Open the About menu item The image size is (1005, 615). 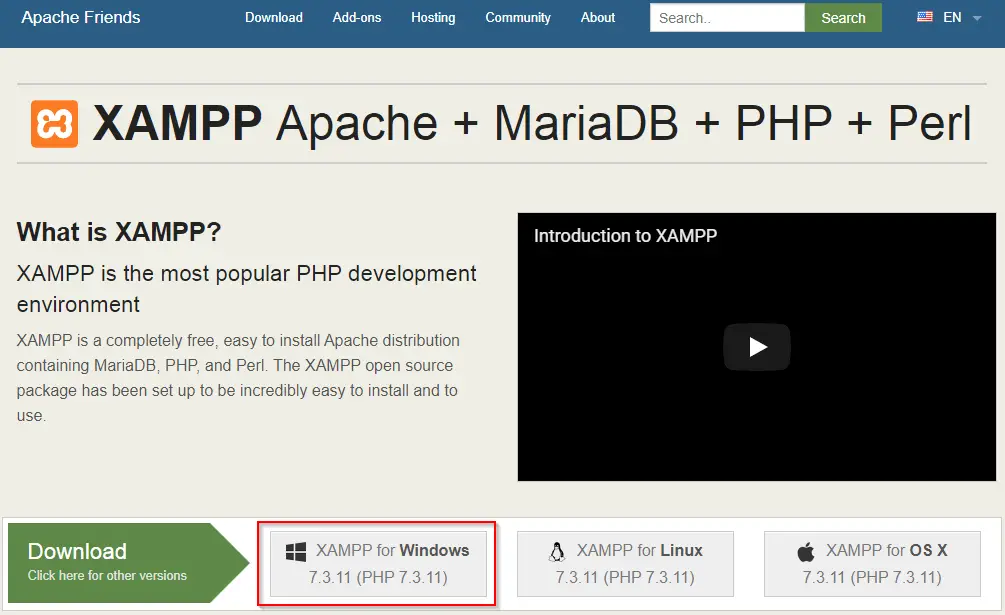[598, 17]
